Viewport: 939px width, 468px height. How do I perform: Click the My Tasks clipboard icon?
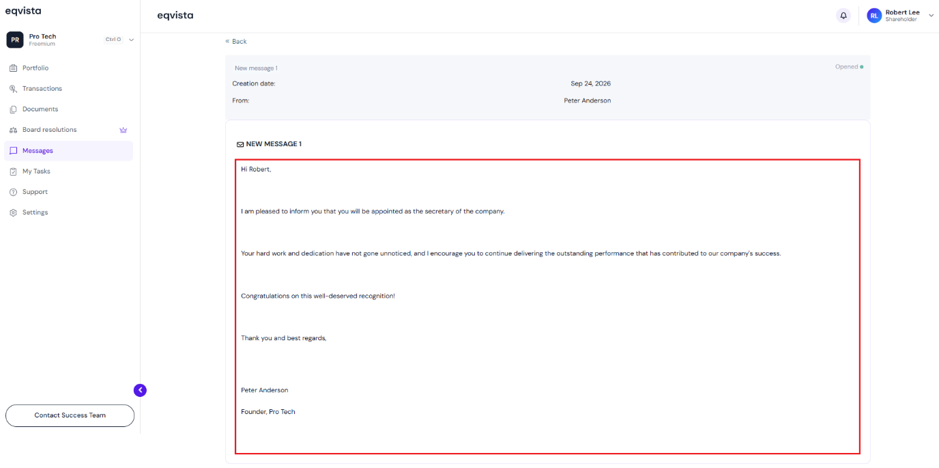click(13, 171)
